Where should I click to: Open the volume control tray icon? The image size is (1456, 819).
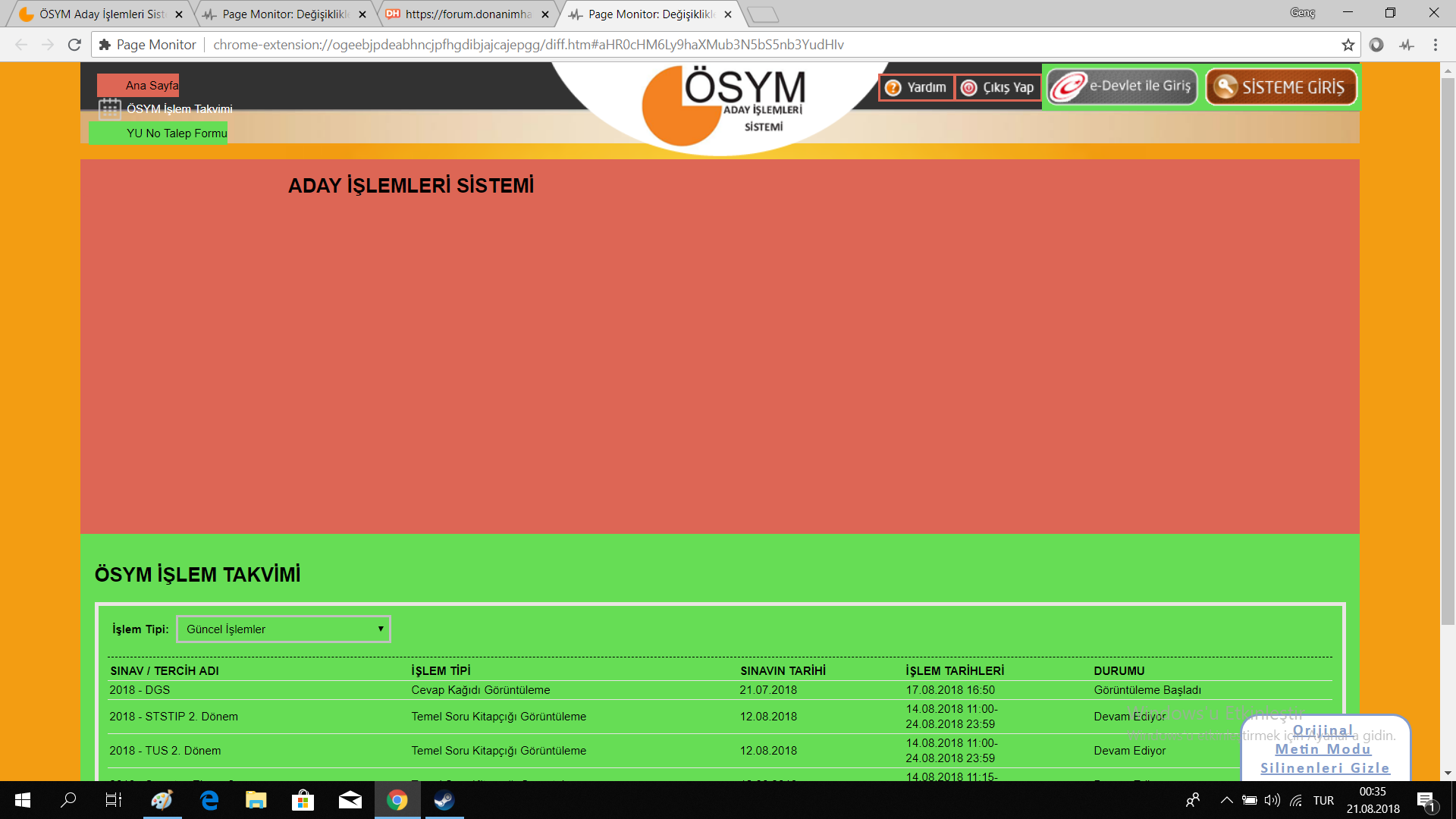(x=1272, y=800)
